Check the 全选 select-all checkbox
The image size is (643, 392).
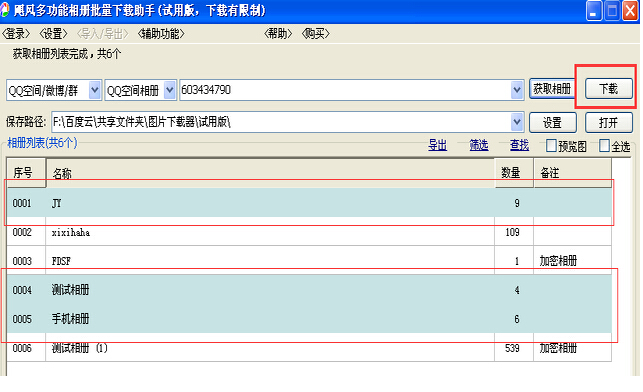click(x=604, y=145)
